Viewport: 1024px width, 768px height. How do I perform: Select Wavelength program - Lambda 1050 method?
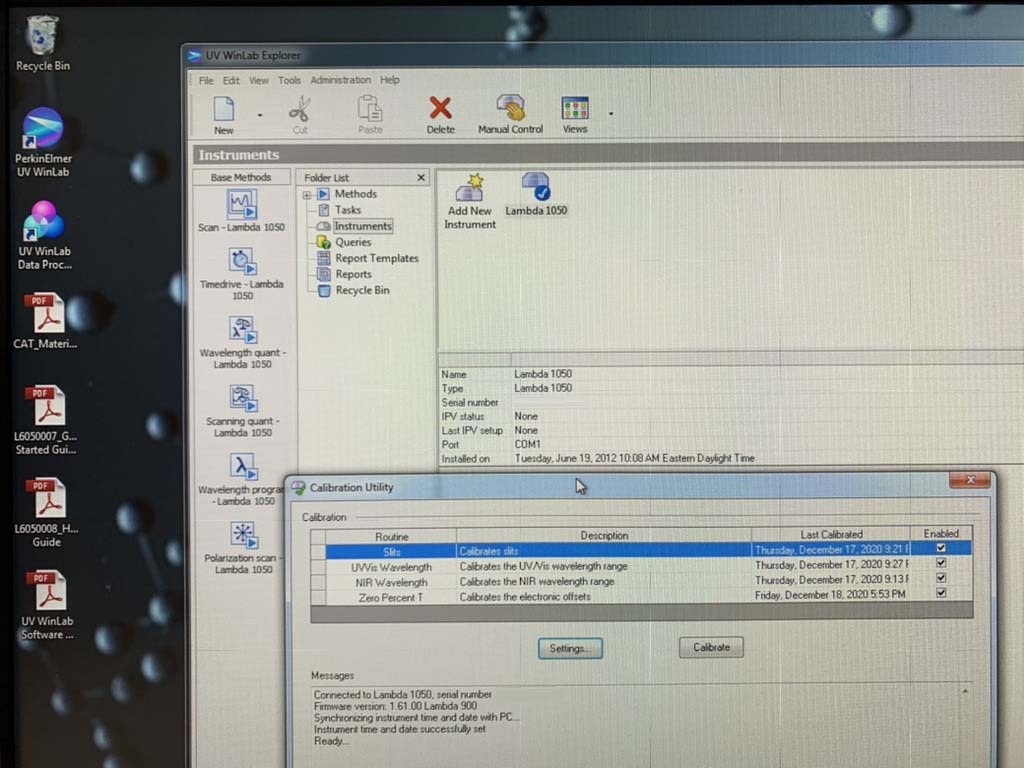tap(242, 480)
